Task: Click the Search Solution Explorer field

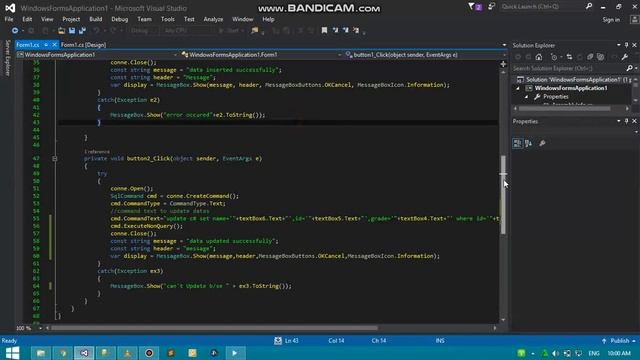Action: (569, 68)
